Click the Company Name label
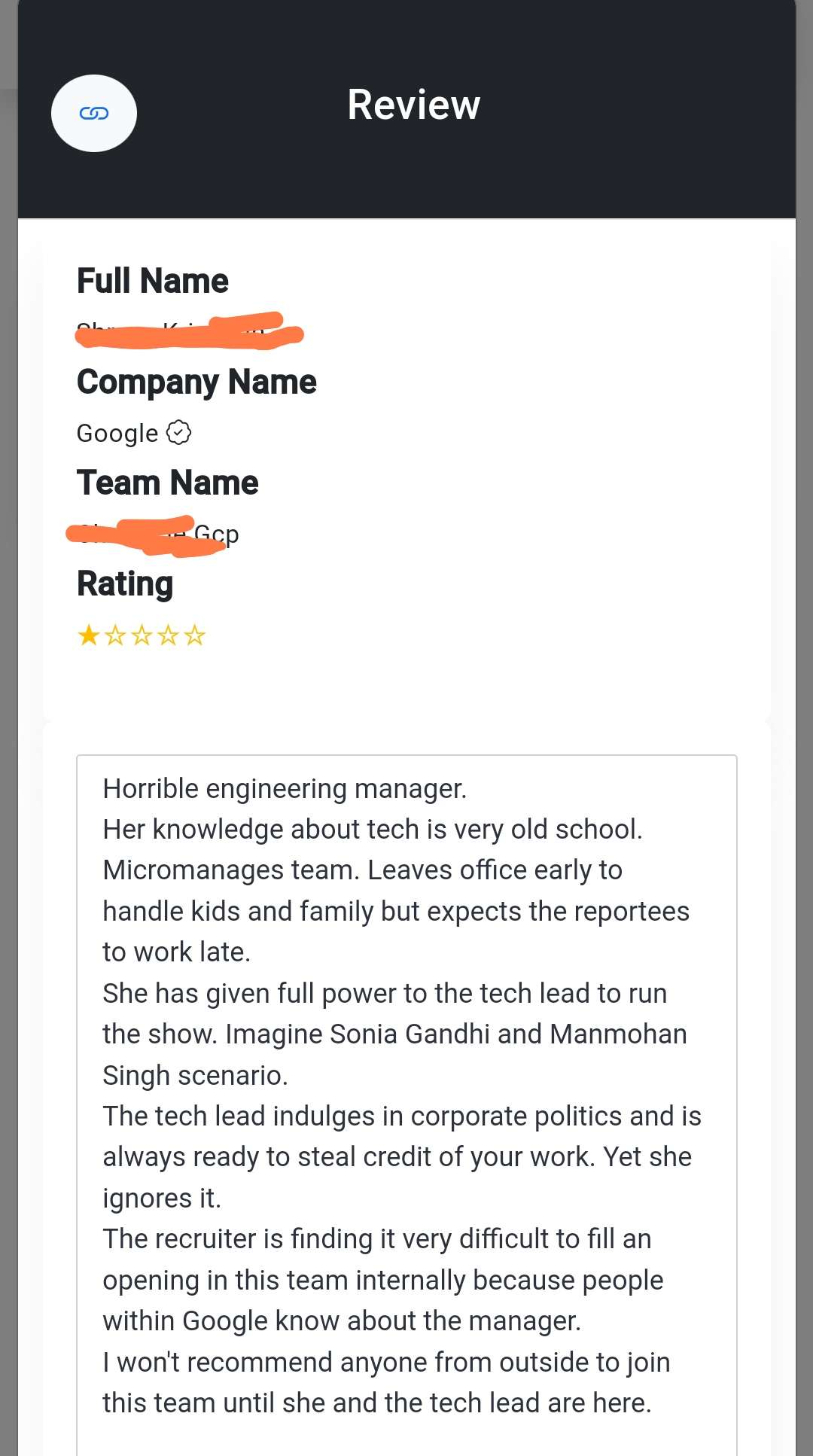This screenshot has width=813, height=1456. pyautogui.click(x=196, y=382)
